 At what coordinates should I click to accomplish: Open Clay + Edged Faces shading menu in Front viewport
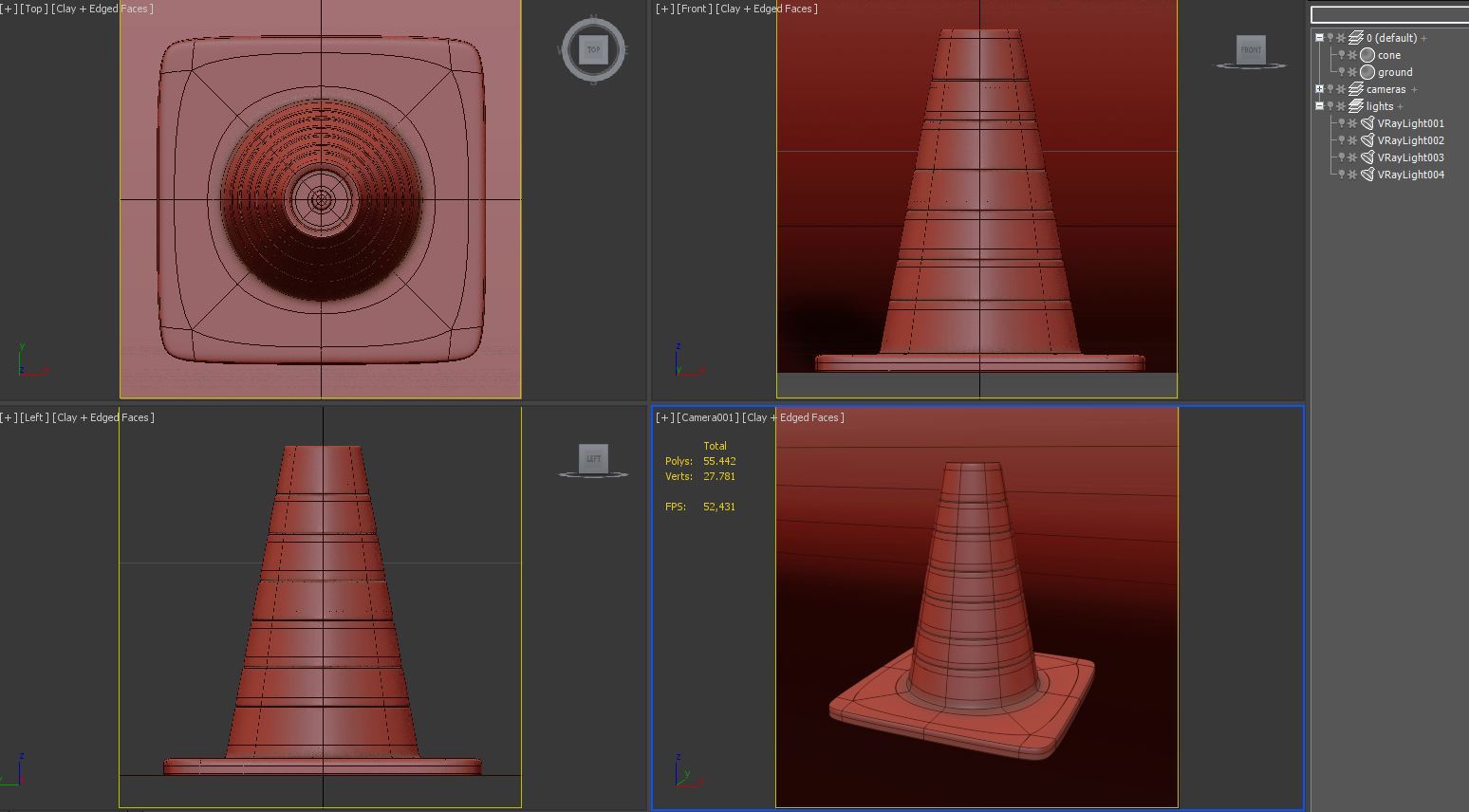click(x=767, y=9)
